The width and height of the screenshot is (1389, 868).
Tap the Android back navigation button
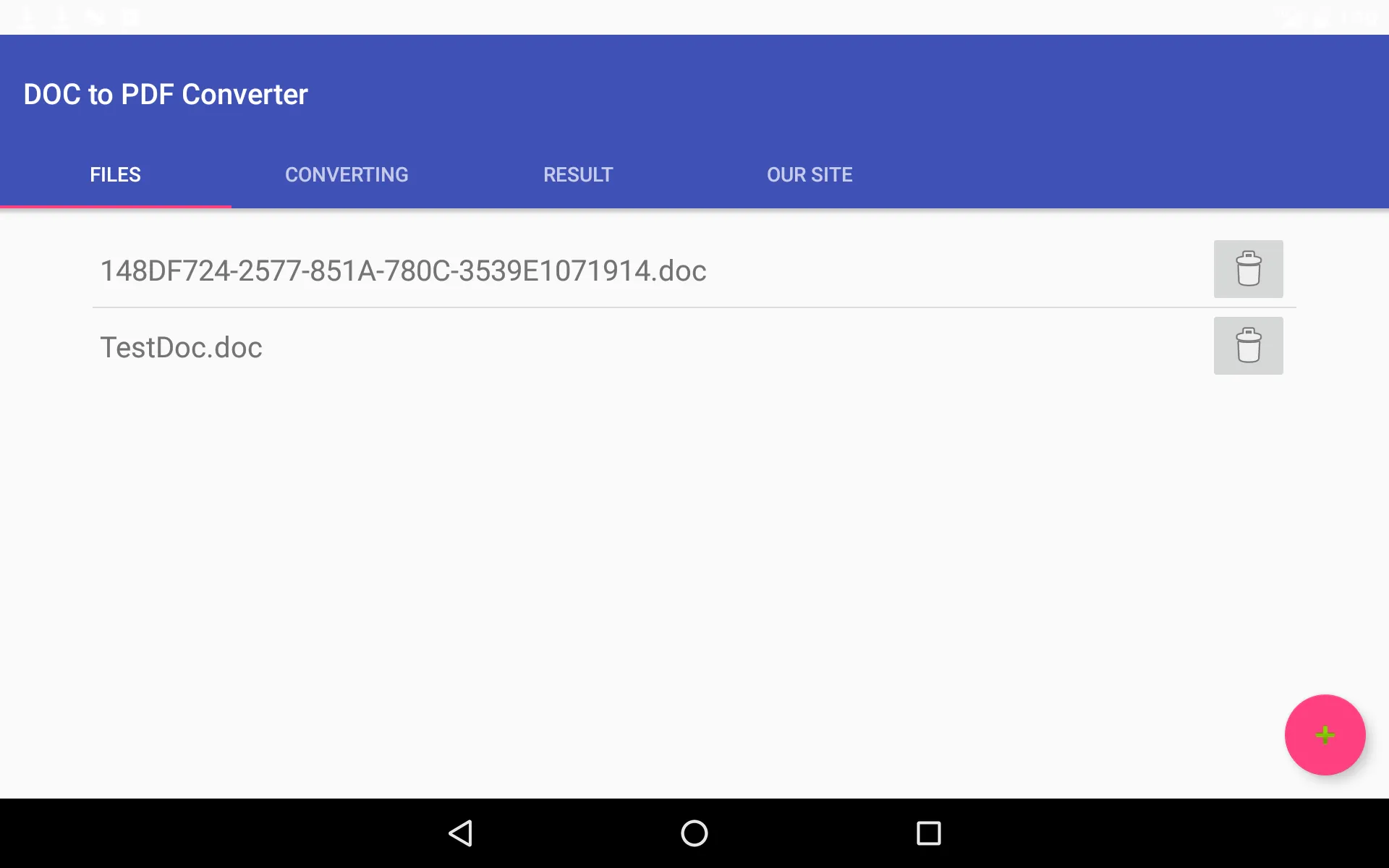click(461, 833)
